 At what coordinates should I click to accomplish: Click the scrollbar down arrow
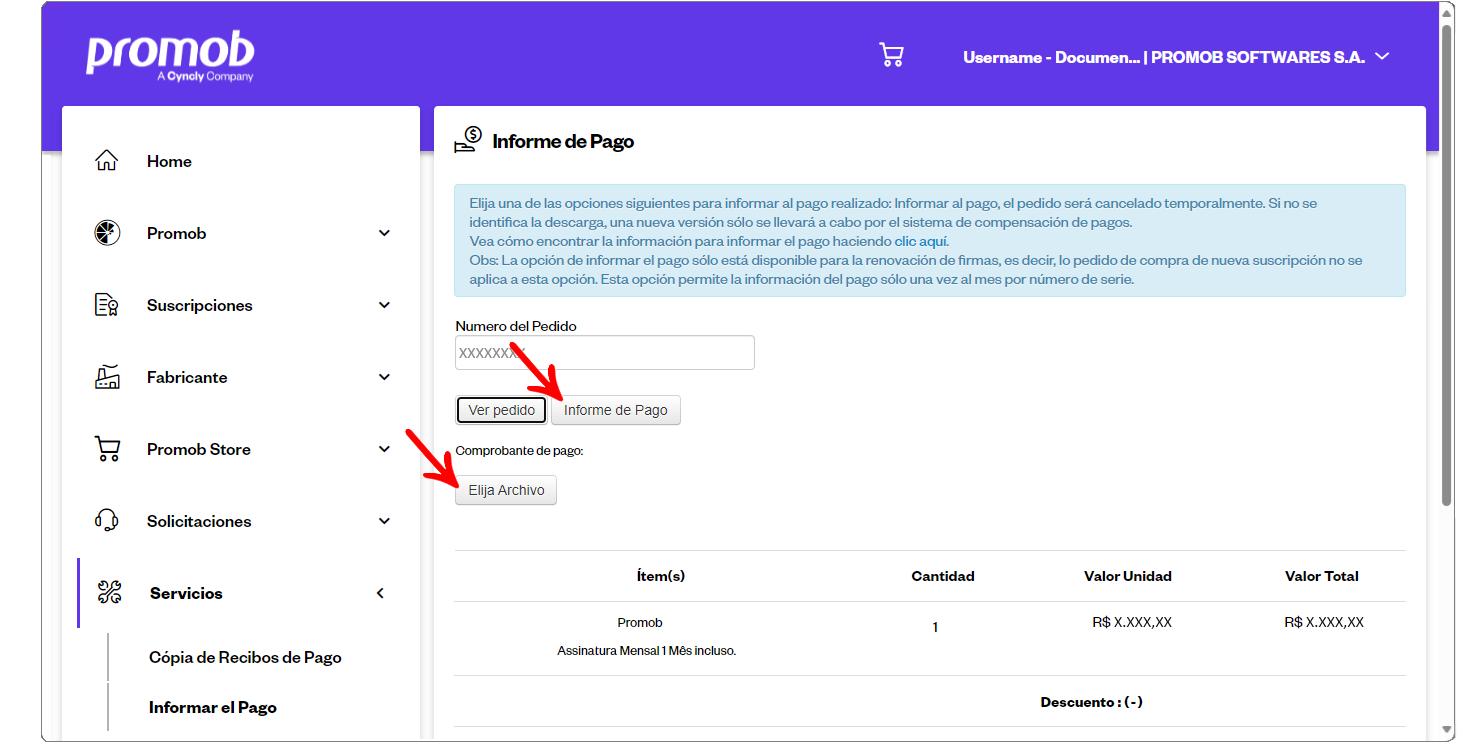tap(1447, 730)
